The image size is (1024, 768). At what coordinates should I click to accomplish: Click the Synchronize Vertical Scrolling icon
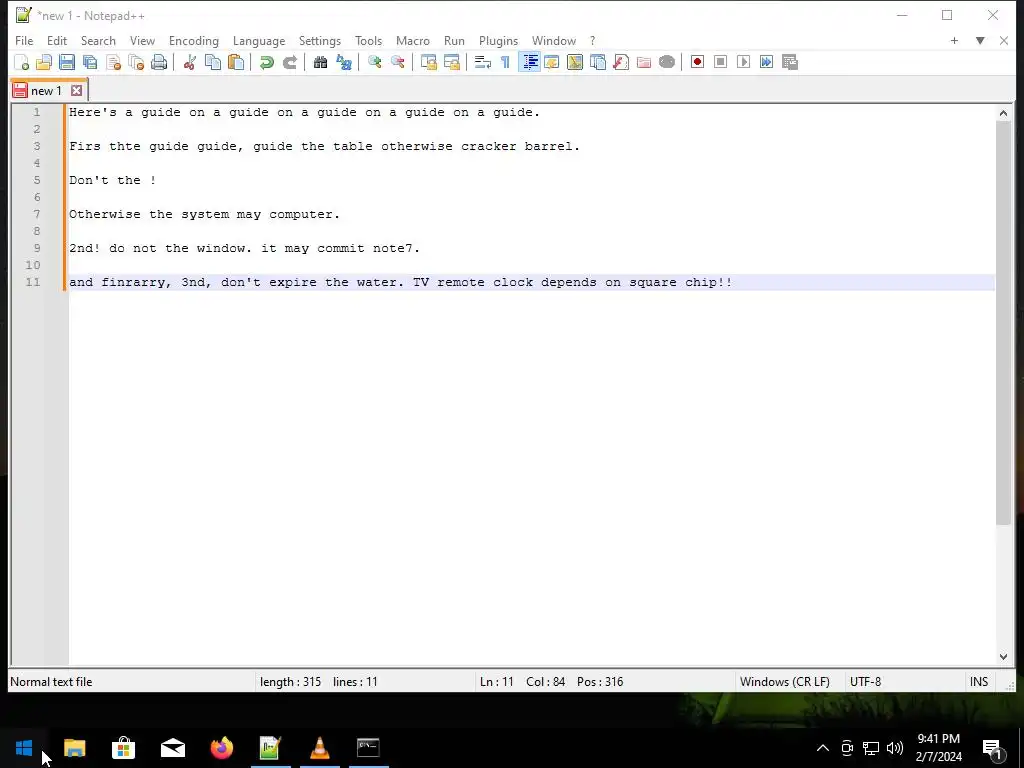click(x=428, y=62)
